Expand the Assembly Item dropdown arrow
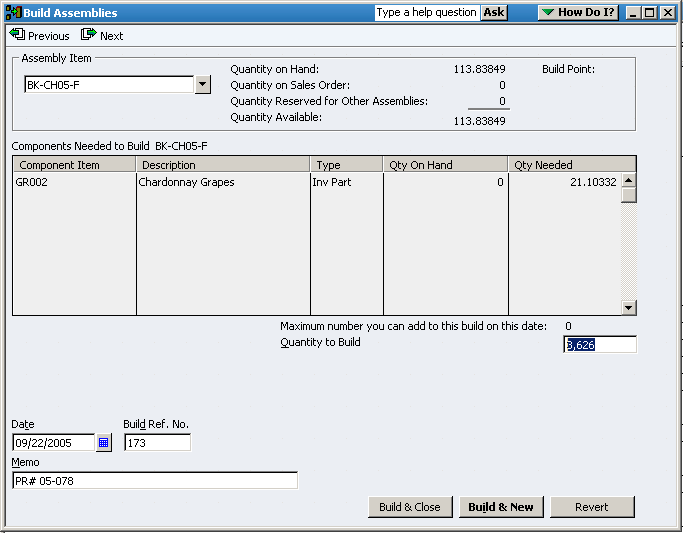Screen dimensions: 683x533 [x=203, y=85]
